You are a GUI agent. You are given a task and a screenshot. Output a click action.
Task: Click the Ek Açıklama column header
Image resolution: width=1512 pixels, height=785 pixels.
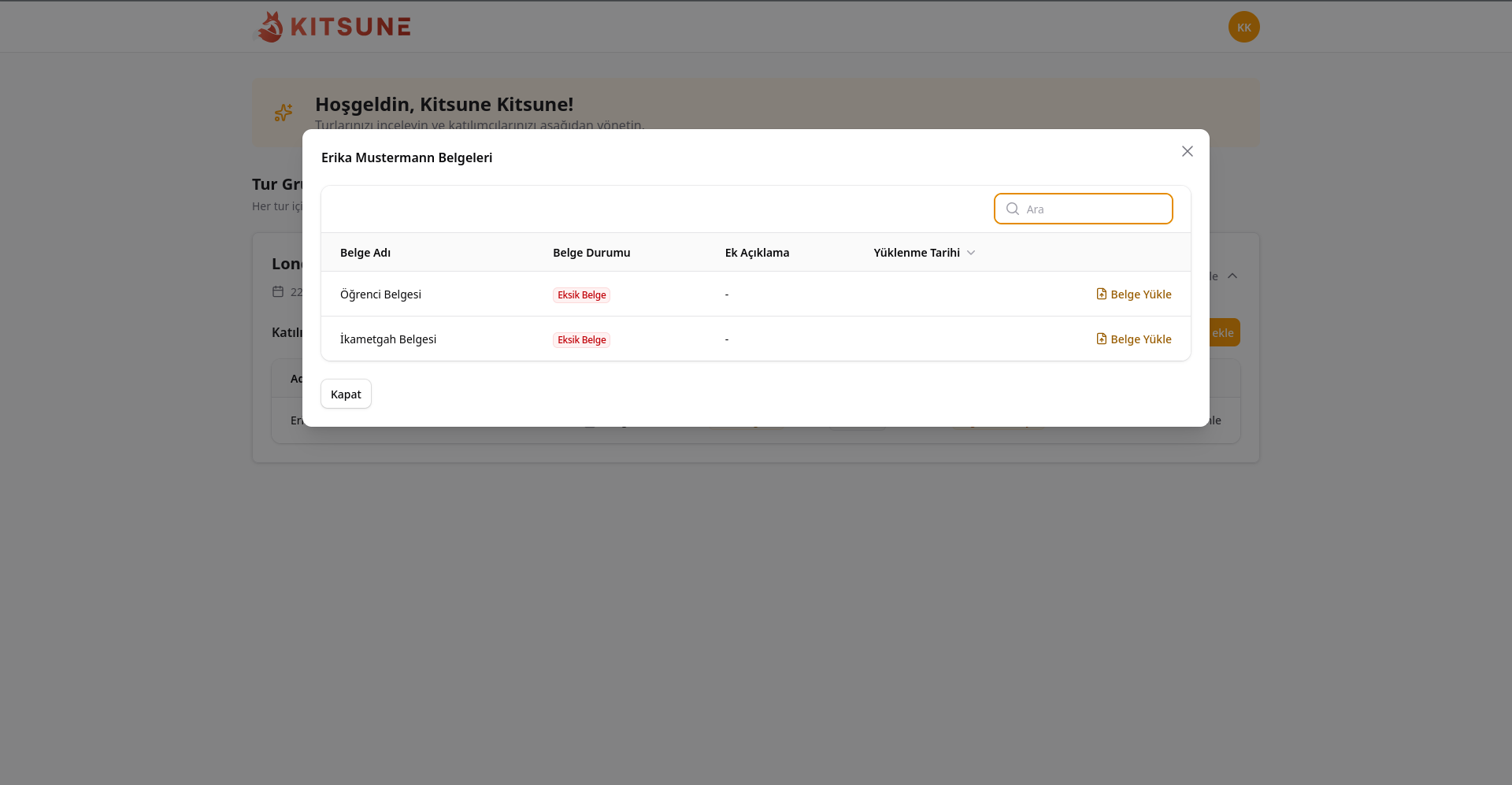tap(757, 253)
